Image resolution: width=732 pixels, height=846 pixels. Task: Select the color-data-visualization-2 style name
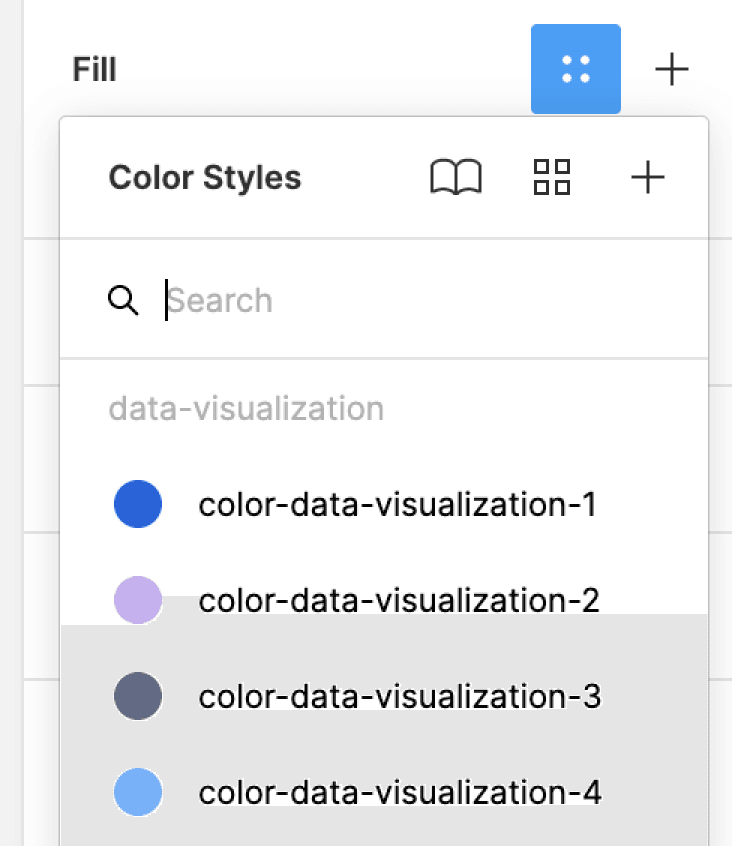pos(399,601)
